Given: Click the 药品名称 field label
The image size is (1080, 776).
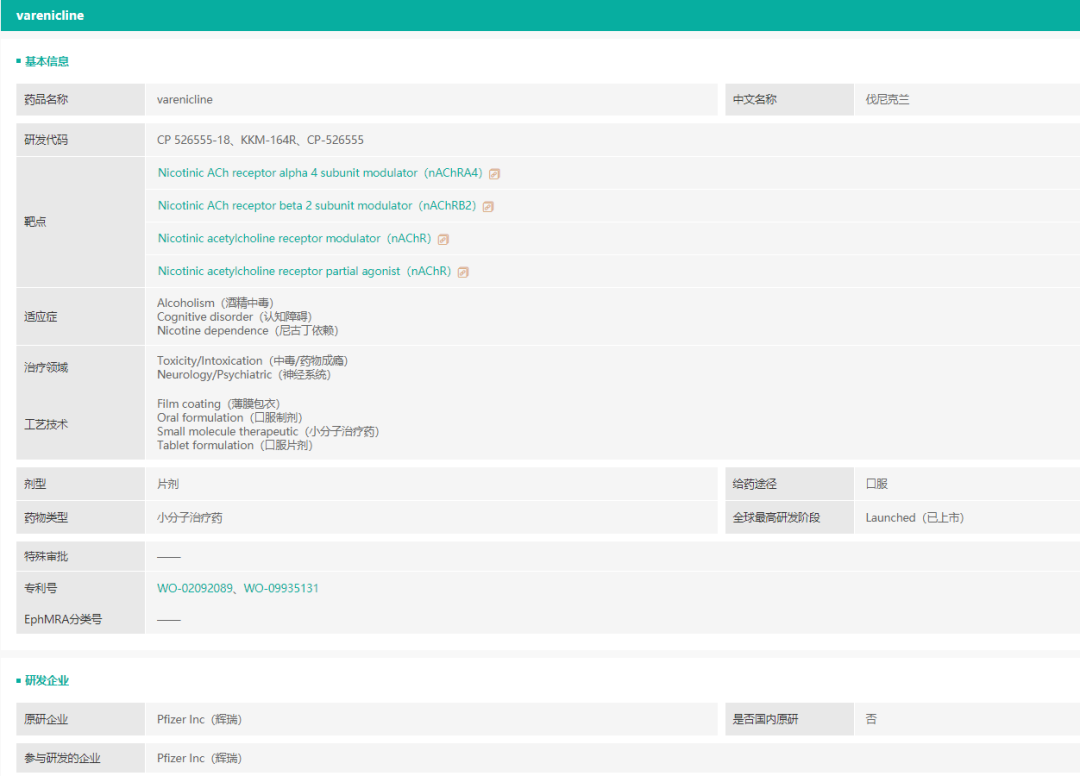Looking at the screenshot, I should pos(46,99).
